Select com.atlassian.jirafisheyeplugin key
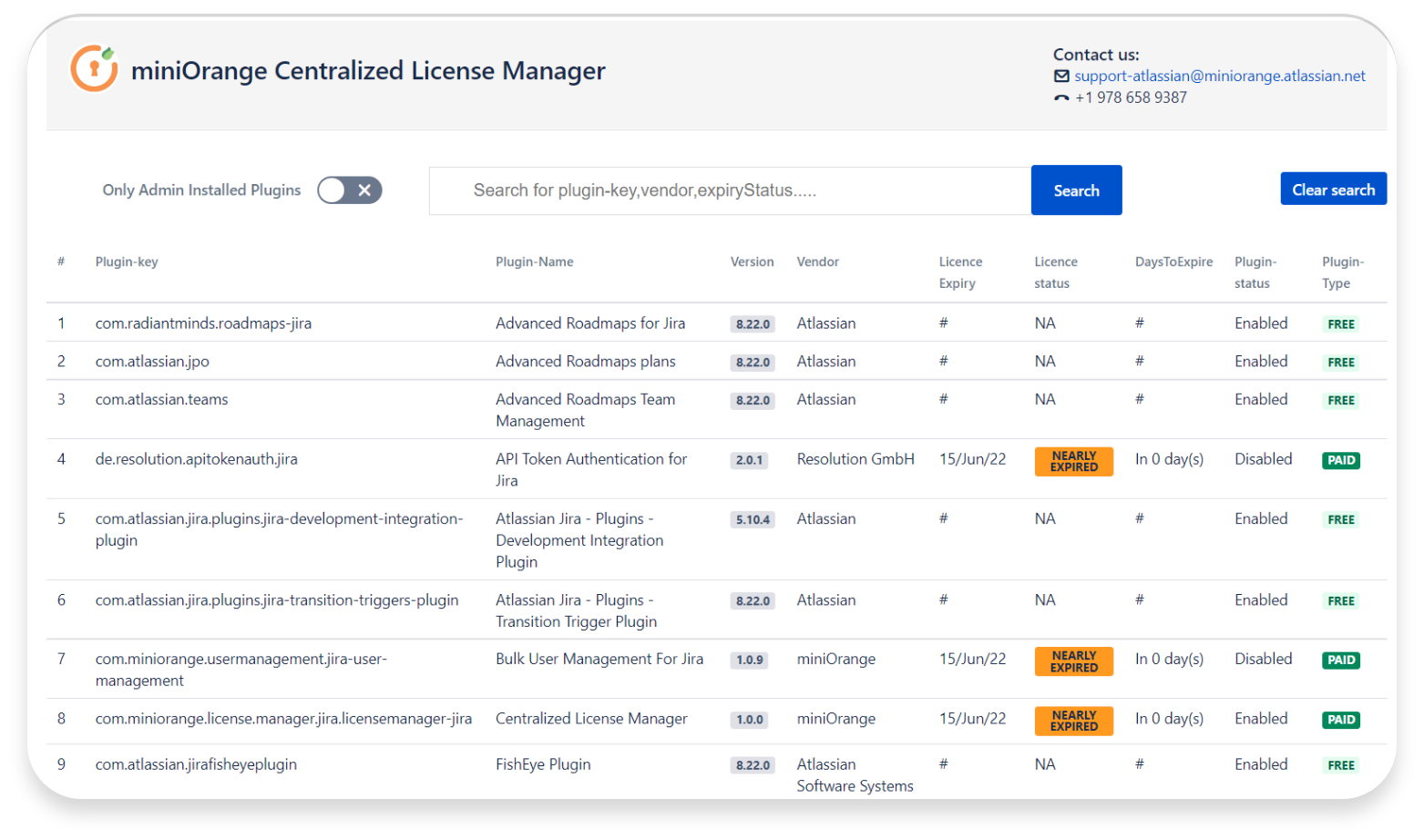The width and height of the screenshot is (1424, 840). (196, 764)
